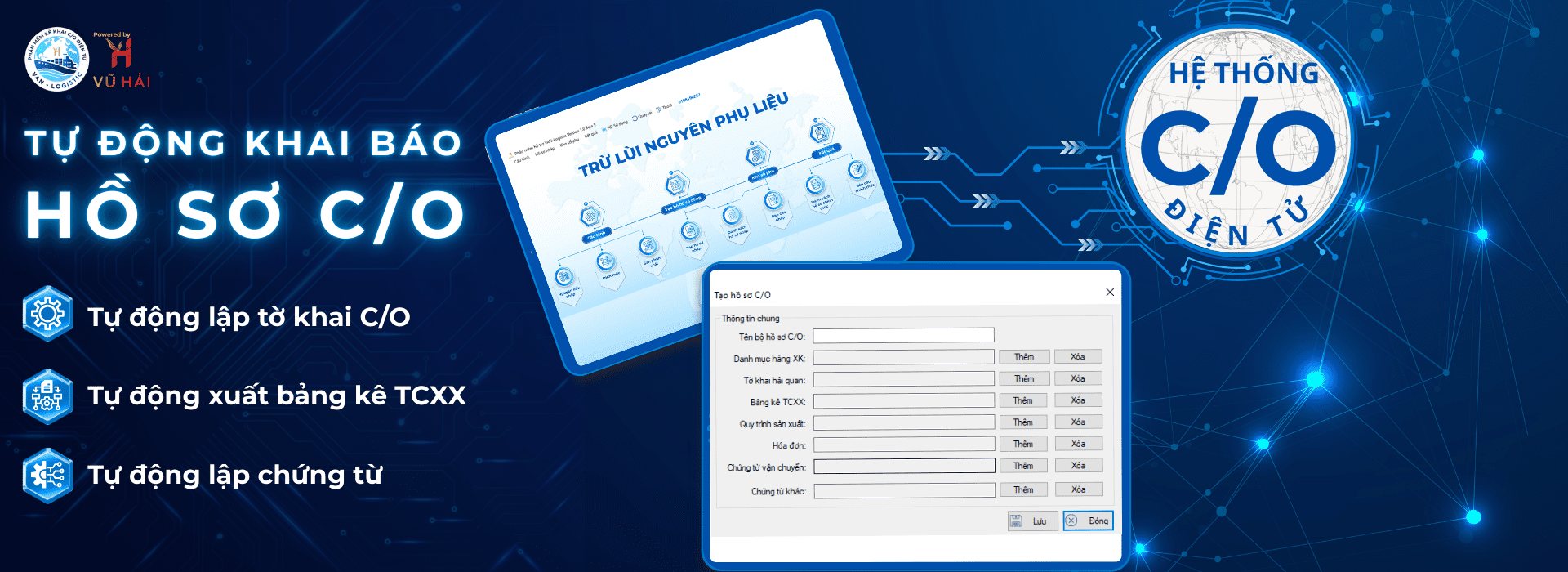The image size is (1568, 572).
Task: Click Xóa for Danh mục hàng XK
Action: tap(1078, 356)
